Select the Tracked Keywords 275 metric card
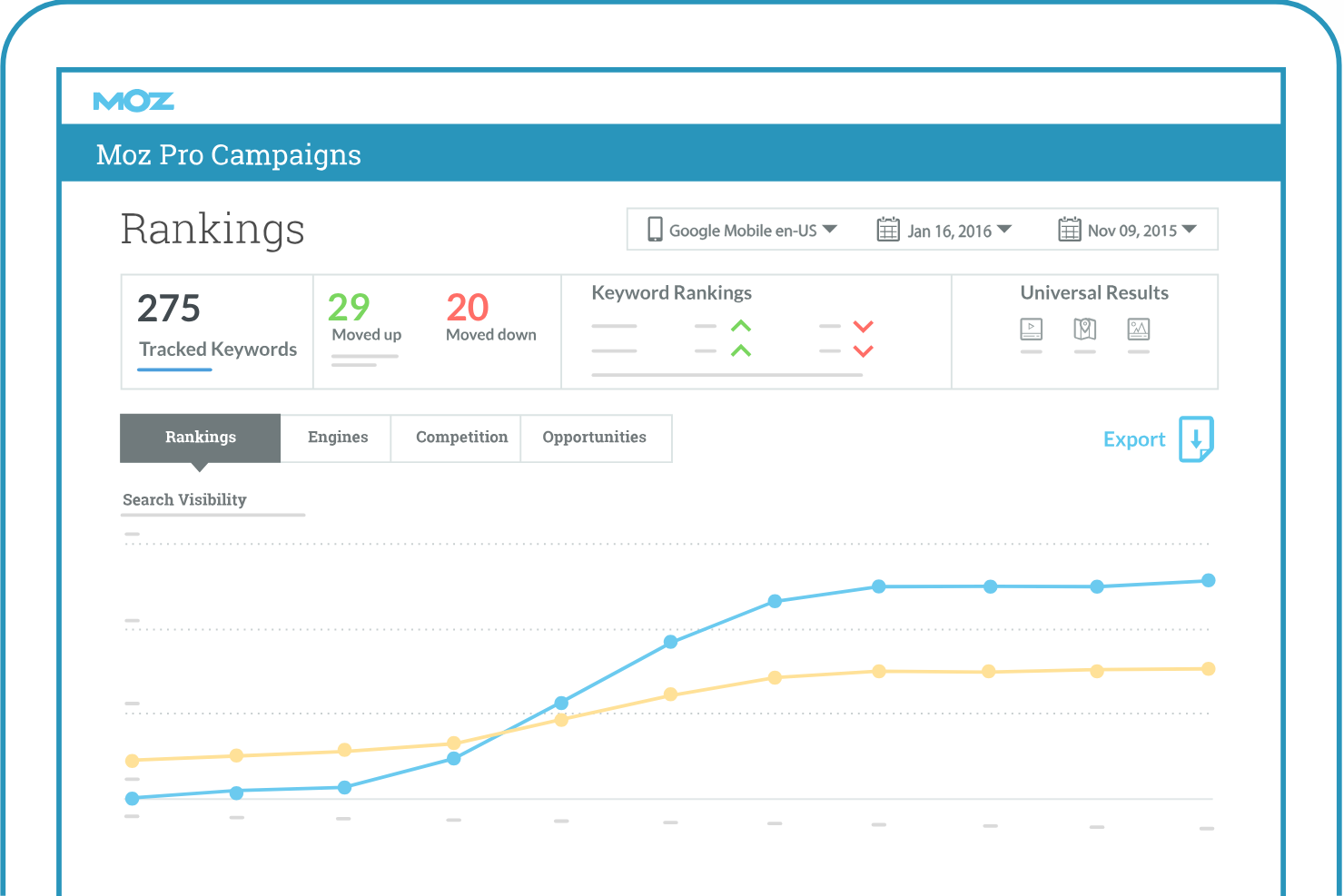Image resolution: width=1344 pixels, height=896 pixels. click(216, 330)
